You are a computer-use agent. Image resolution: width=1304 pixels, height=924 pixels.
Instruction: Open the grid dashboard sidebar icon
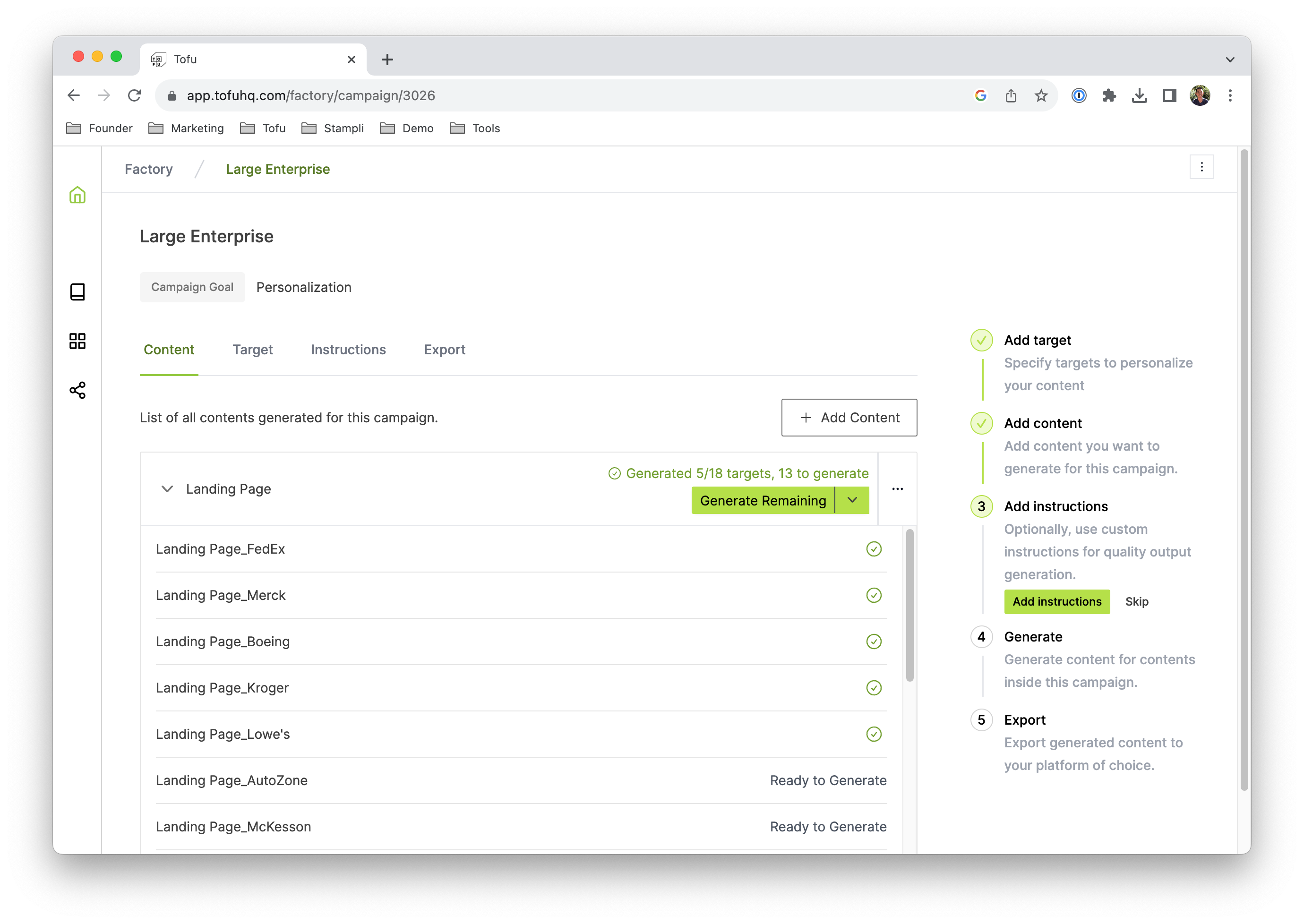(x=77, y=341)
